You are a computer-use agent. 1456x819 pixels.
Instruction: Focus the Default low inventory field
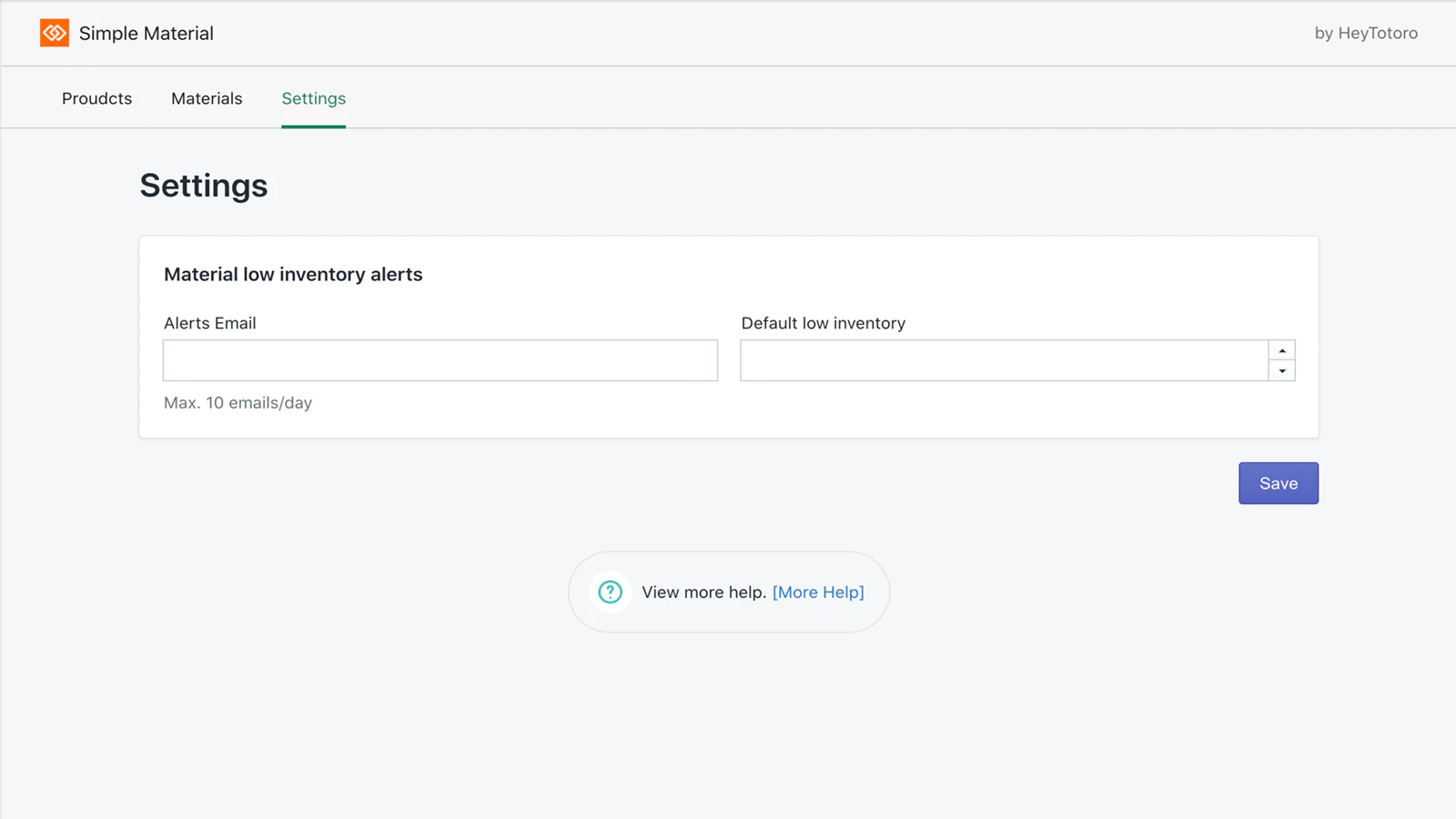1005,360
